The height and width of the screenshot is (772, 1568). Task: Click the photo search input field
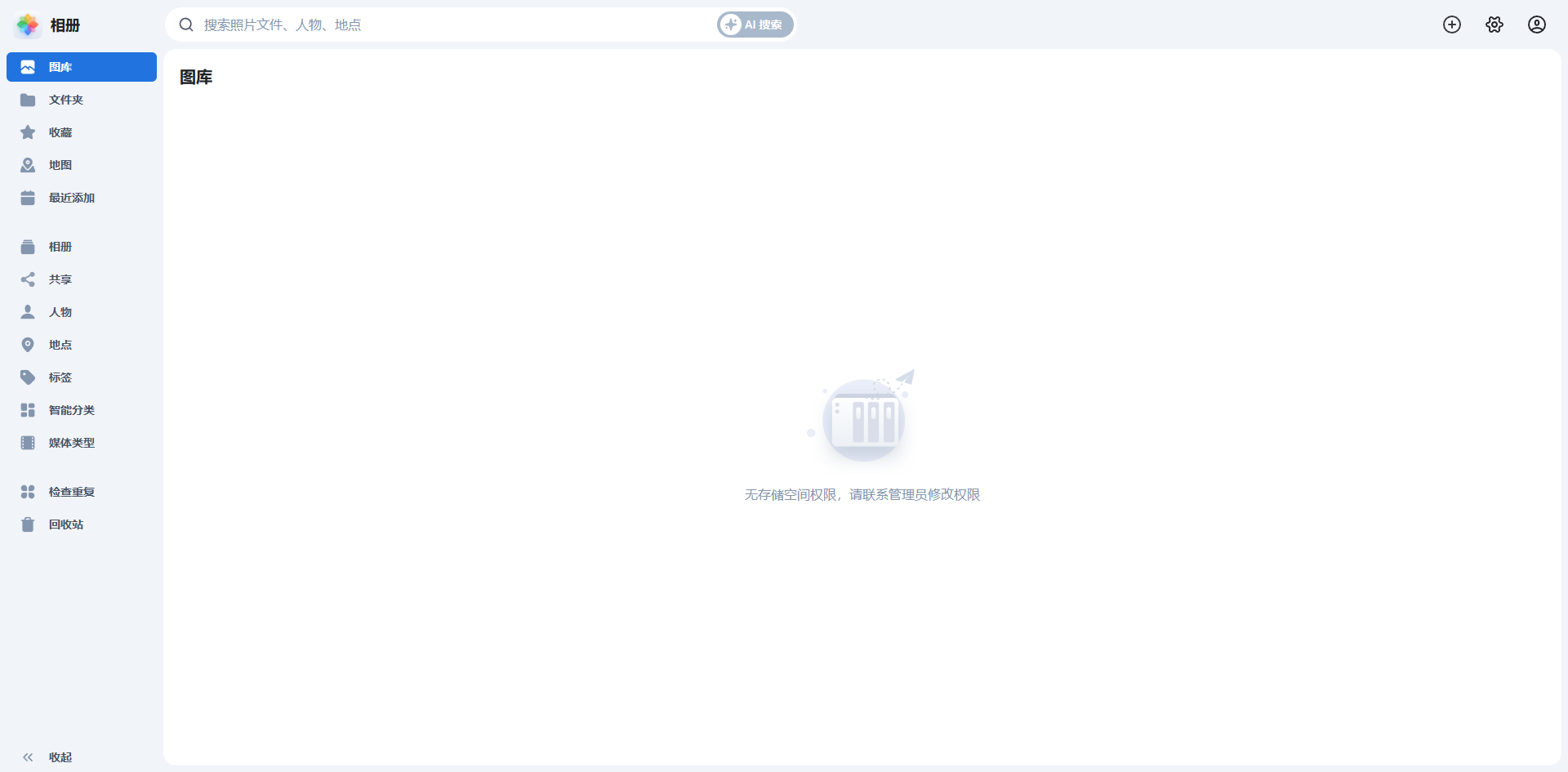pyautogui.click(x=449, y=25)
